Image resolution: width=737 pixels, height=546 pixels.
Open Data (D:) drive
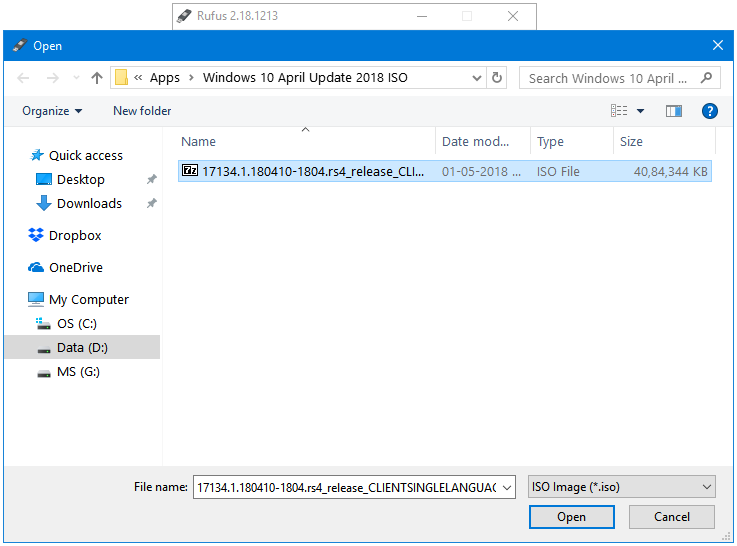[x=82, y=348]
